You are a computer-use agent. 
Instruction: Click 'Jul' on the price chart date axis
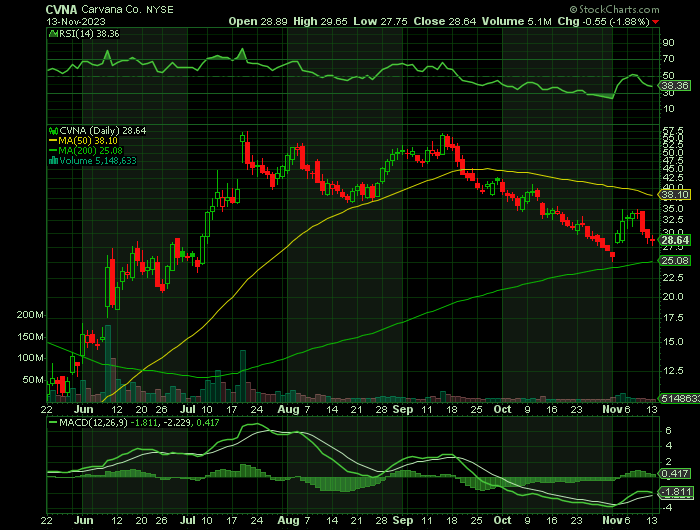click(x=188, y=409)
